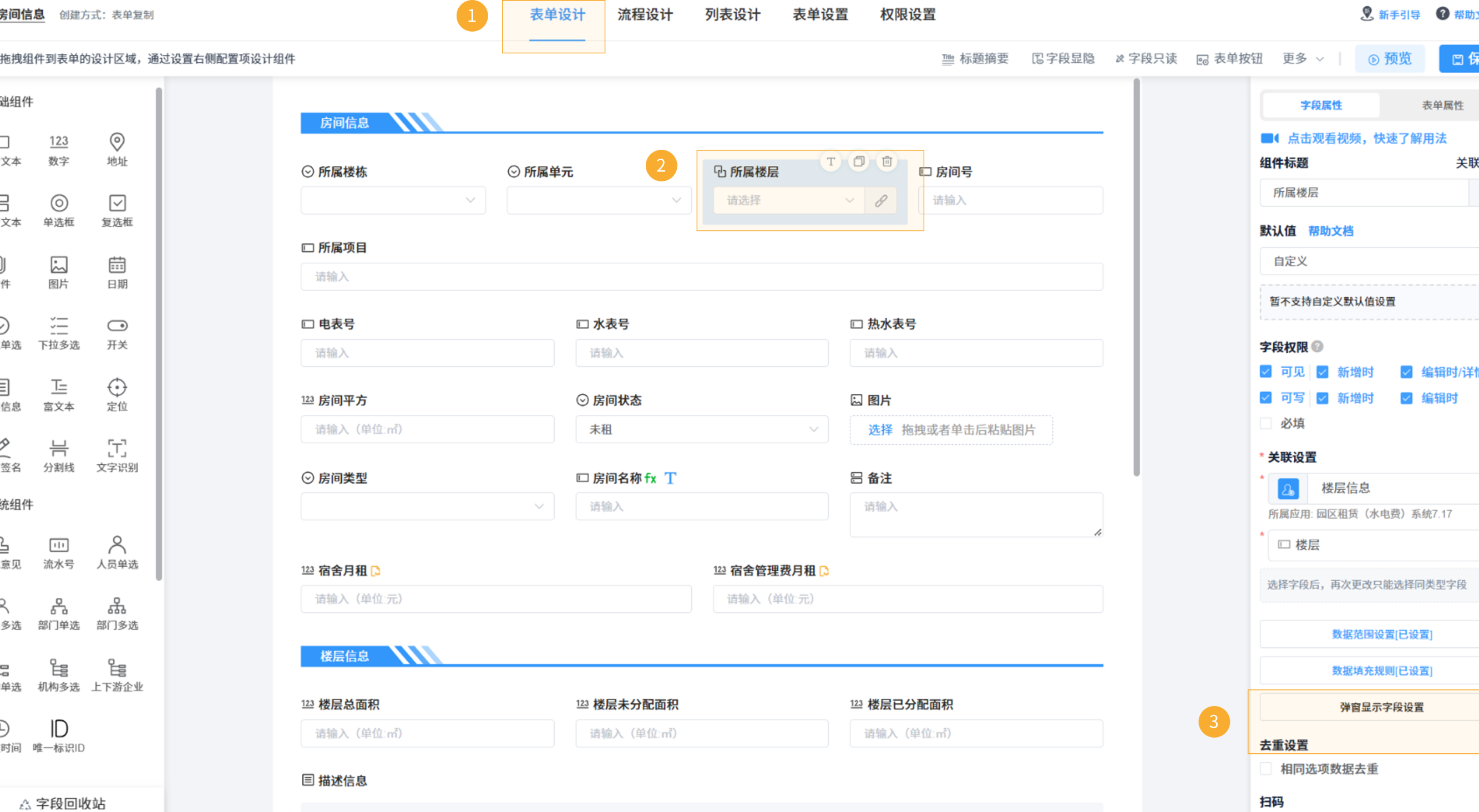Open the 楼层 related field selector
This screenshot has height=812, width=1479.
coord(1374,545)
